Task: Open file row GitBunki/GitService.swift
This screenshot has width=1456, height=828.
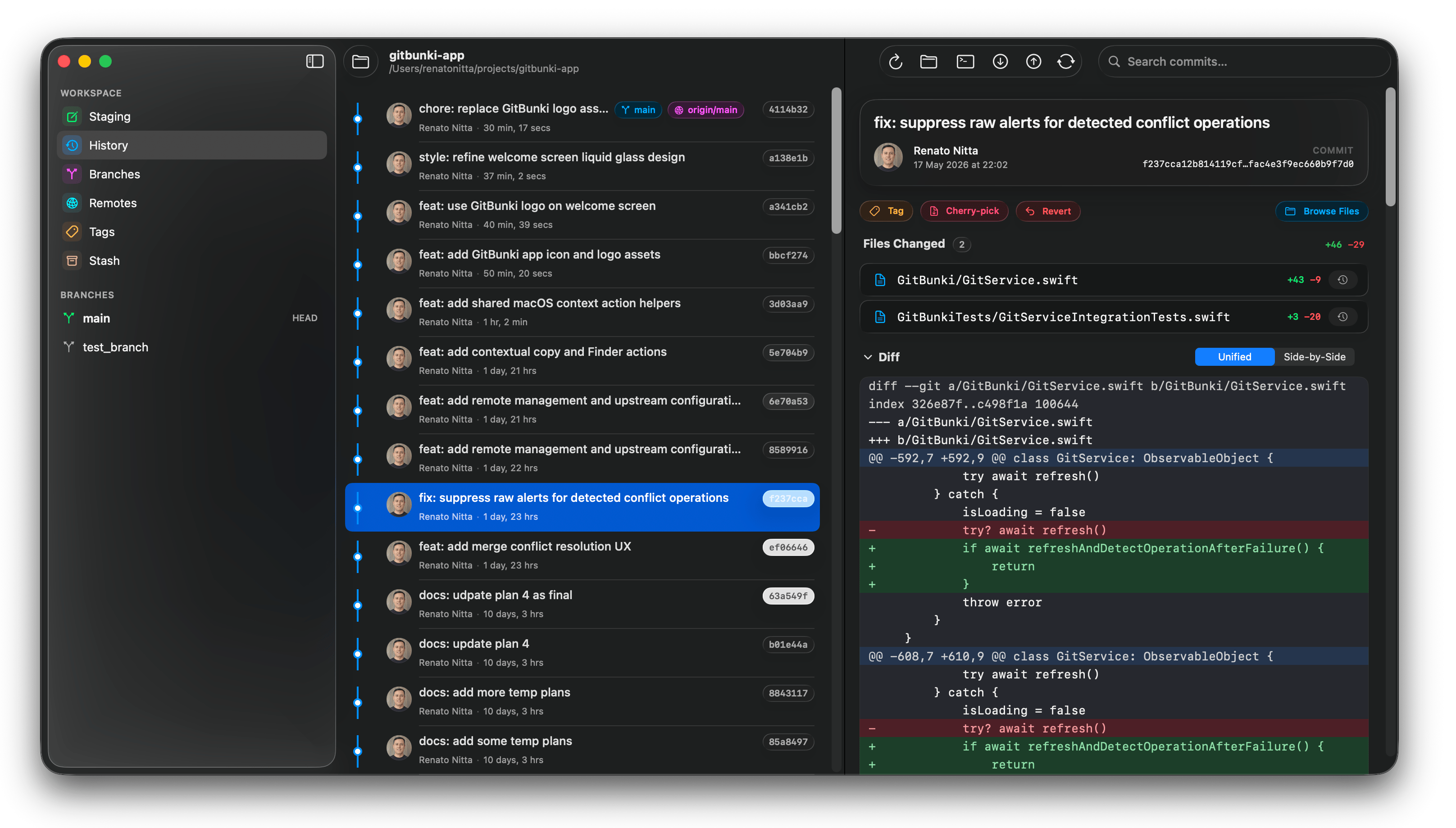Action: tap(1113, 280)
